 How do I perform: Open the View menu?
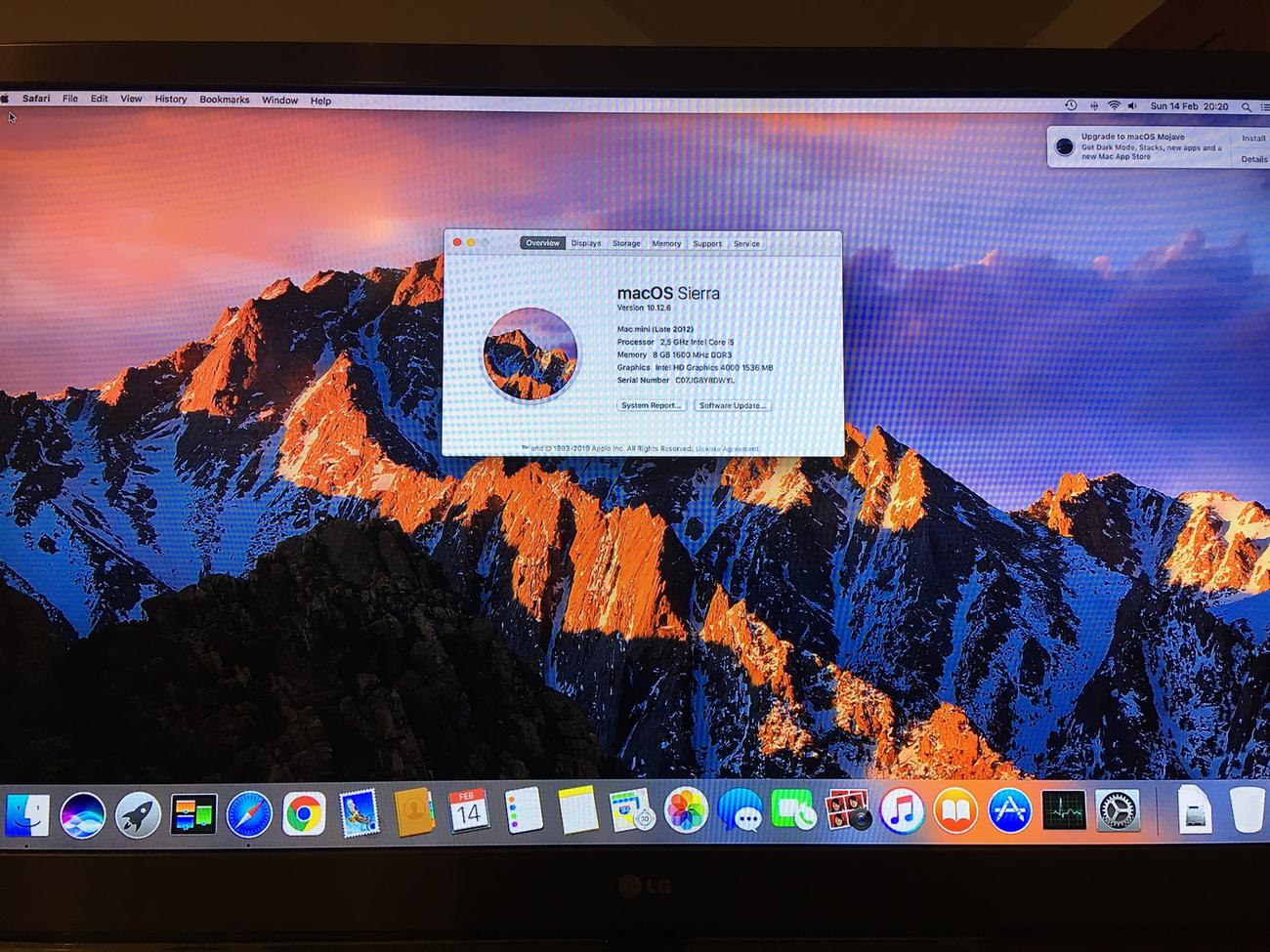[x=131, y=99]
